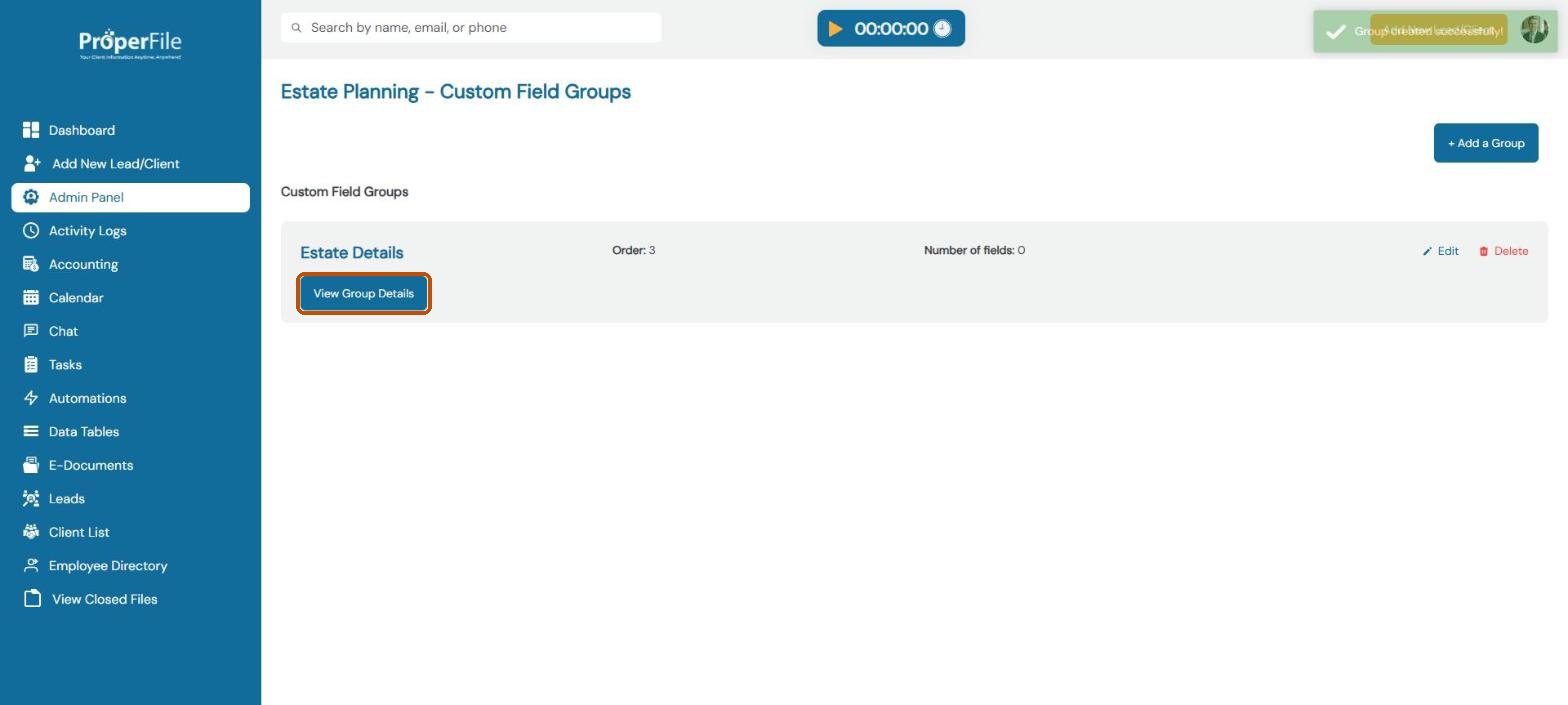Click the Admin Panel gear icon
1568x705 pixels.
[31, 197]
